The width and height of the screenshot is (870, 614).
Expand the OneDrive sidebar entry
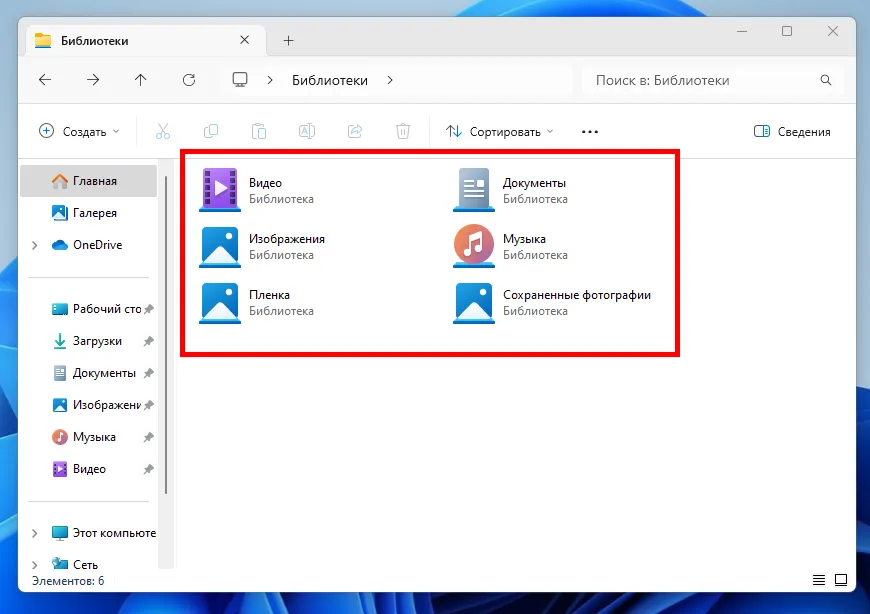(x=33, y=245)
